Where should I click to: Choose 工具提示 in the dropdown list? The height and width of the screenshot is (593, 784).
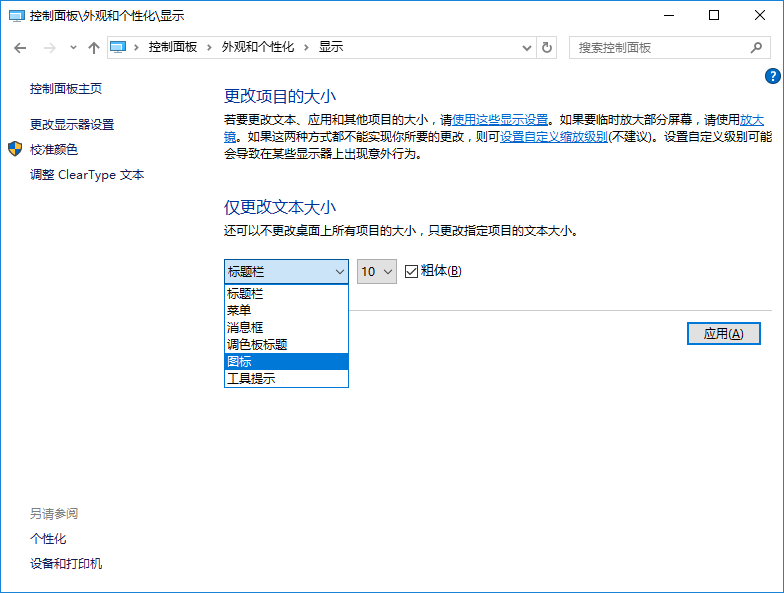(286, 379)
